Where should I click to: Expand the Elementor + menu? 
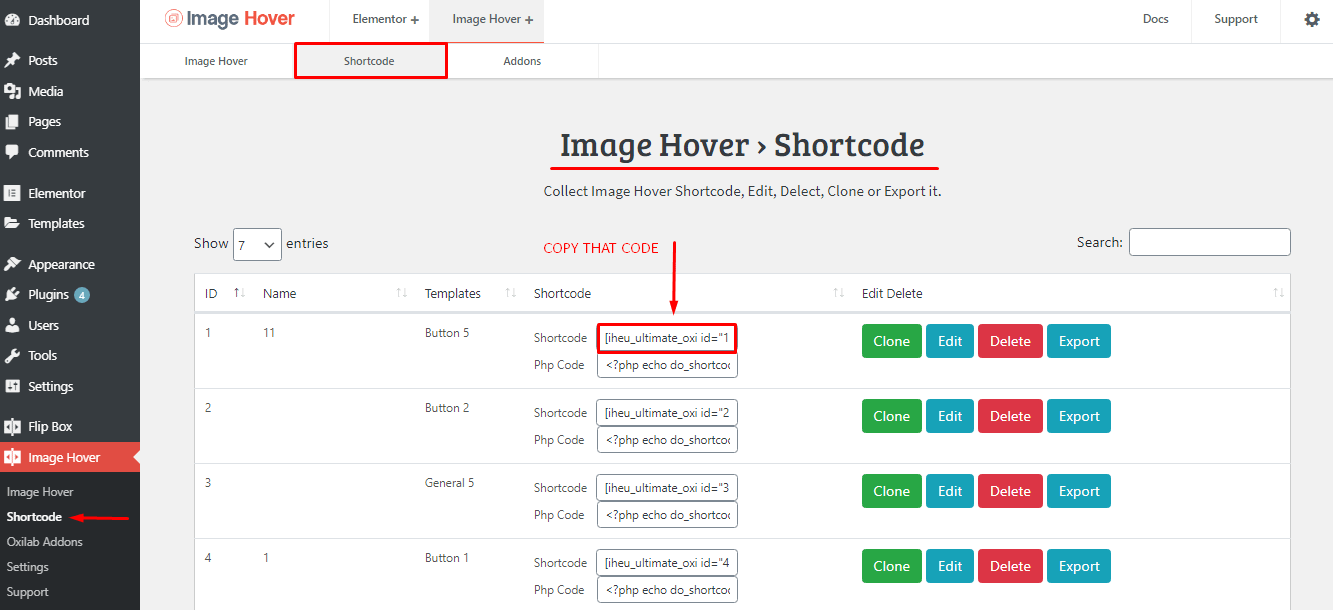point(385,19)
